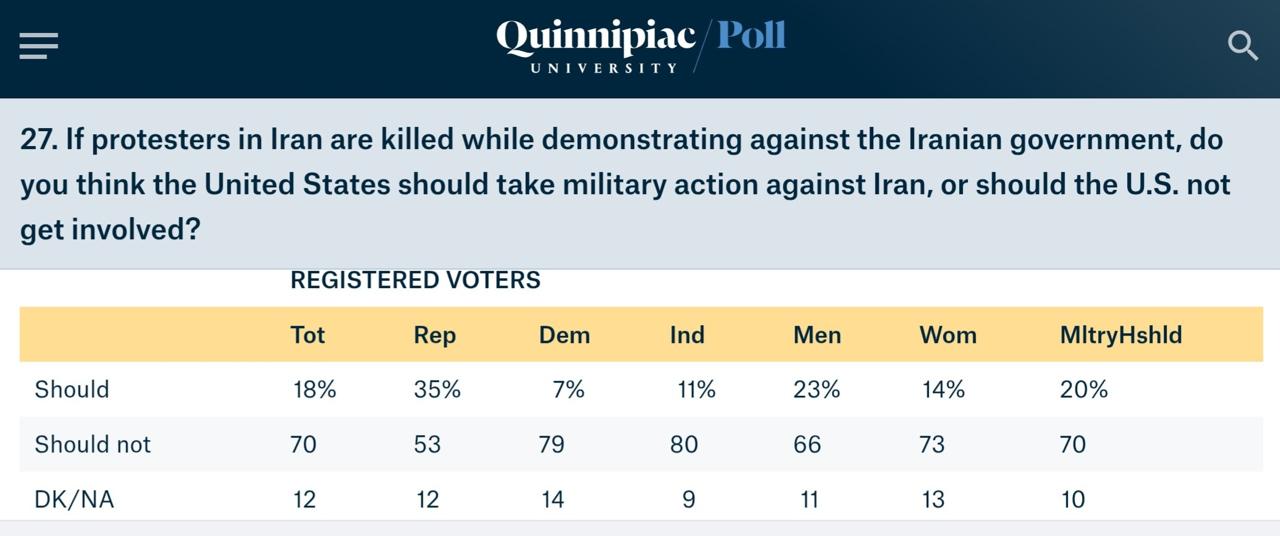Click the Wom column header
Screen dimensions: 1280x536
pyautogui.click(x=948, y=335)
